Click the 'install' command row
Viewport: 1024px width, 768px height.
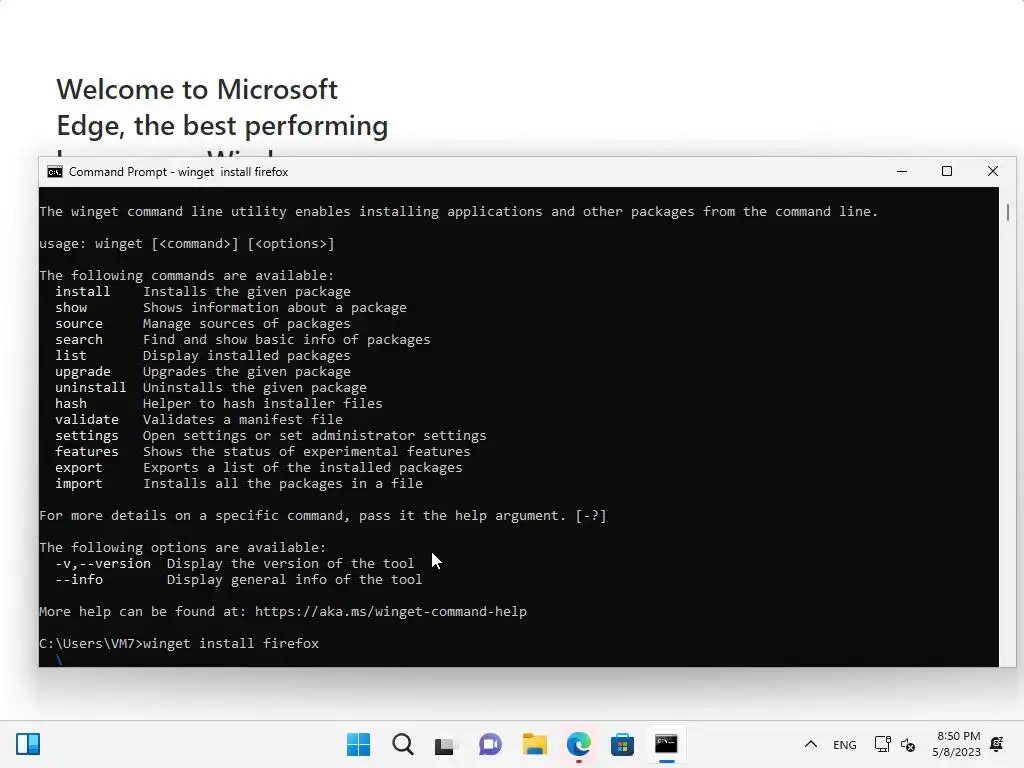pyautogui.click(x=202, y=292)
